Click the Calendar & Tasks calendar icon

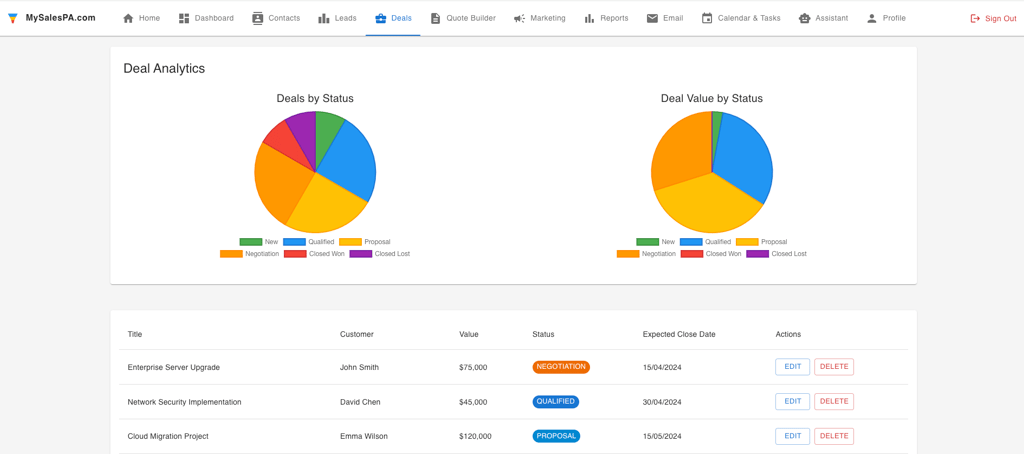(x=707, y=18)
